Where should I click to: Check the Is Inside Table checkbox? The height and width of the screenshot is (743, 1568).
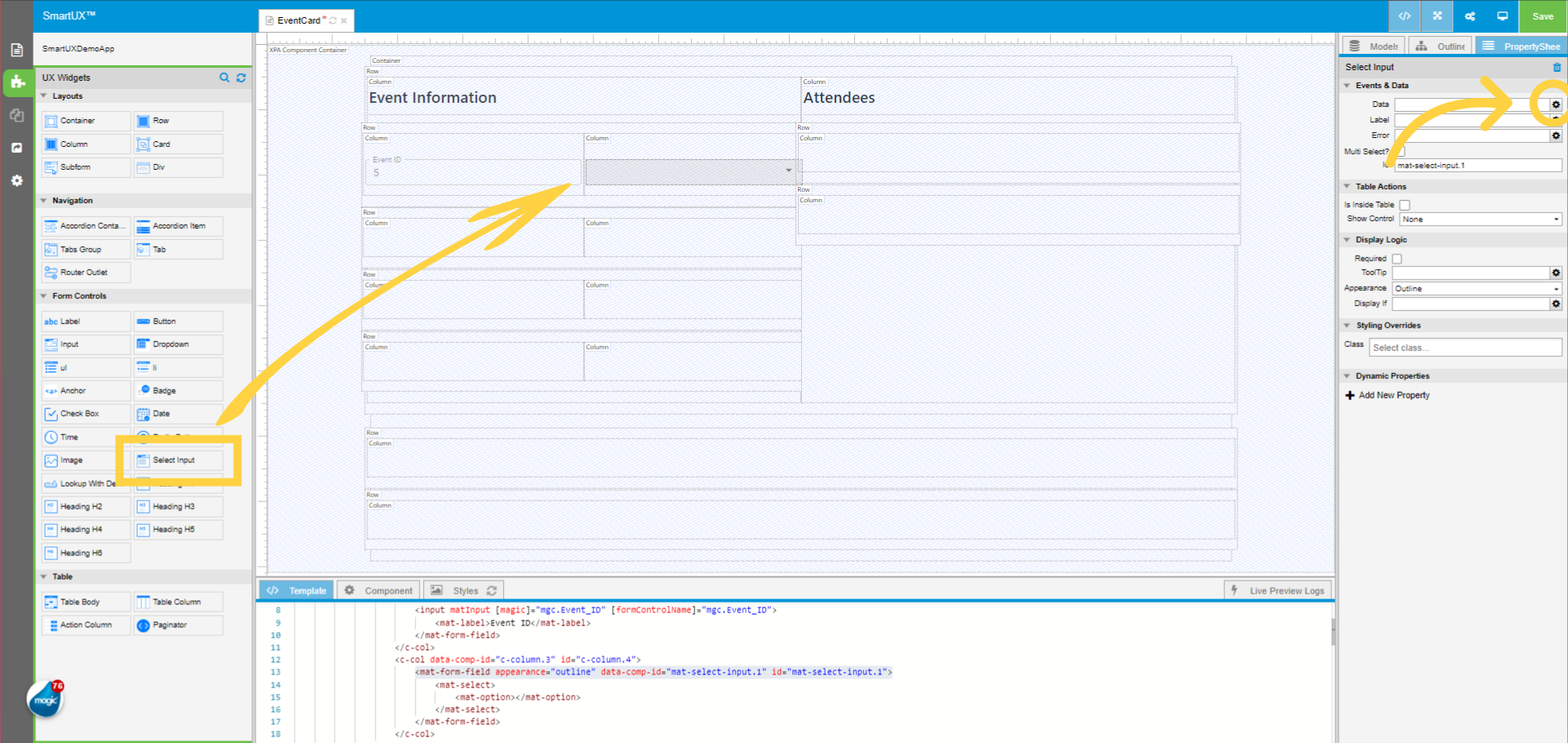coord(1404,204)
